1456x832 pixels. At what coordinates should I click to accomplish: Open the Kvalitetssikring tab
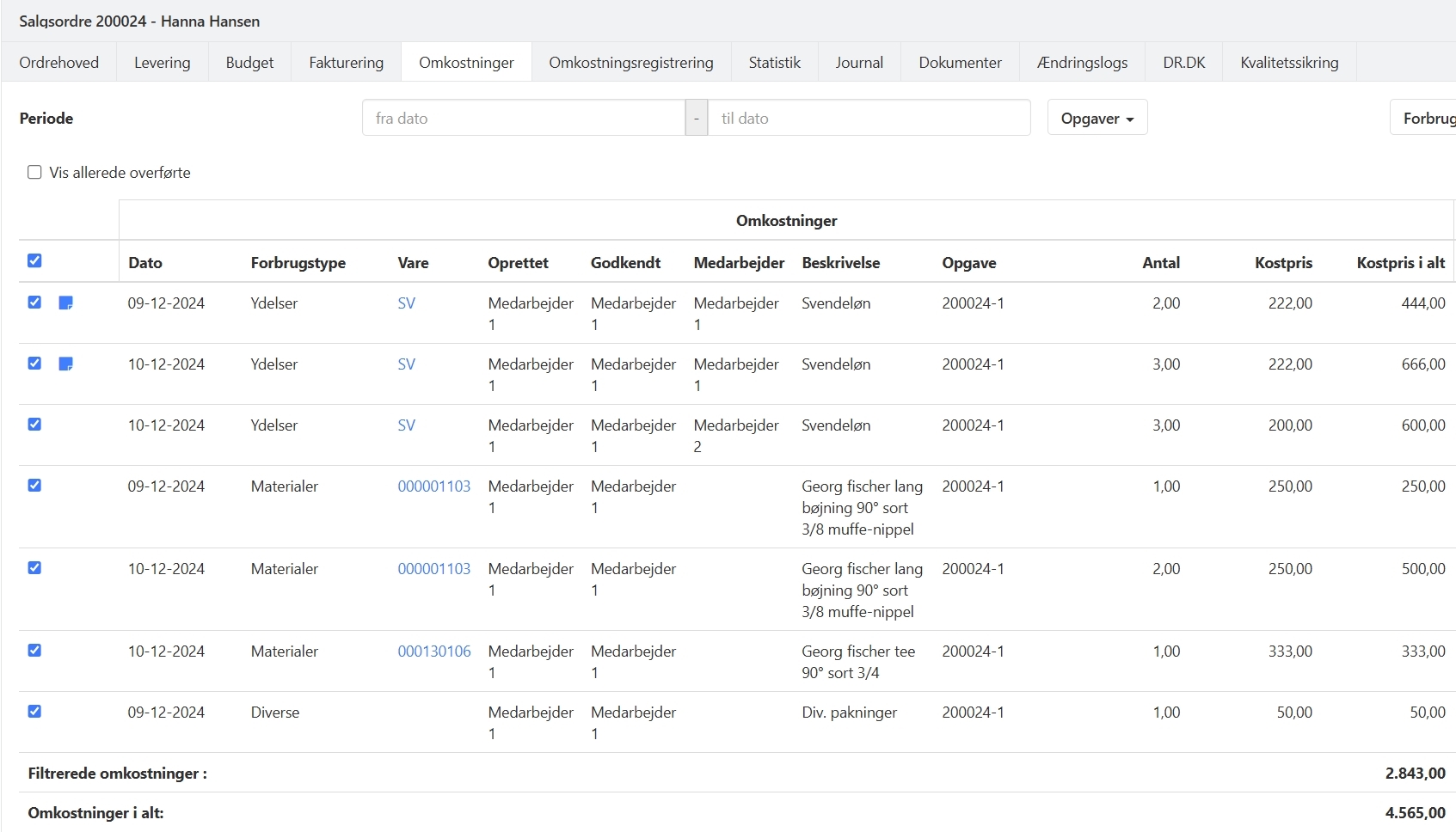1288,63
